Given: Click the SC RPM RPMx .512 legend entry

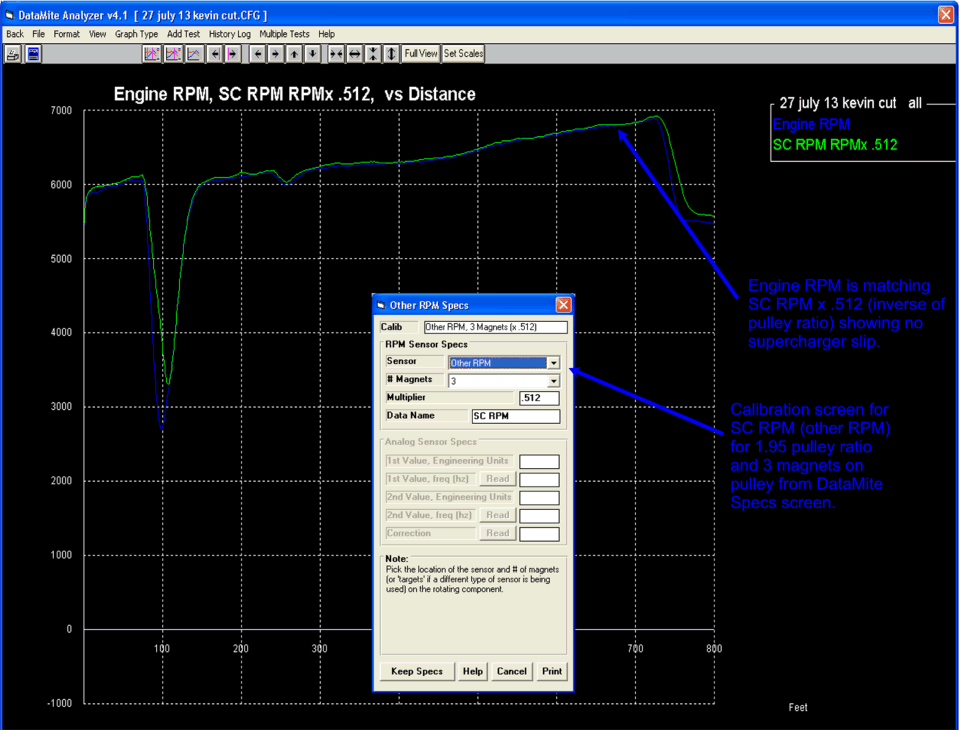Looking at the screenshot, I should [x=835, y=145].
